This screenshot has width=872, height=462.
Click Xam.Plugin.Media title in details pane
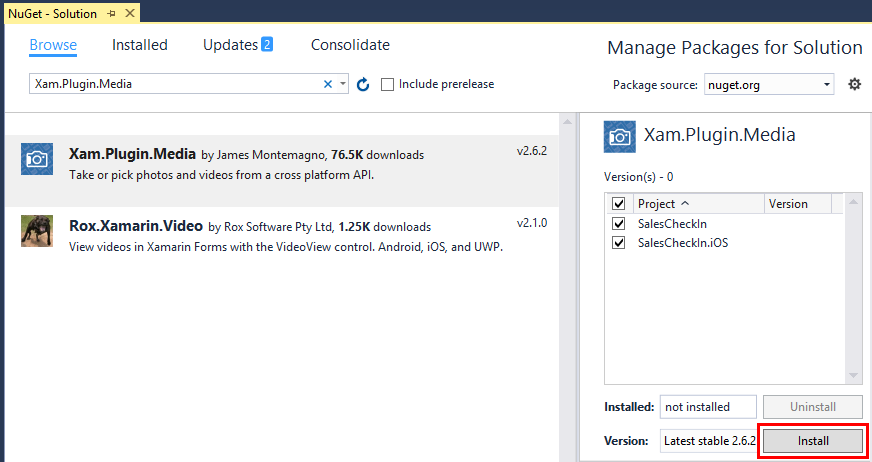tap(720, 135)
